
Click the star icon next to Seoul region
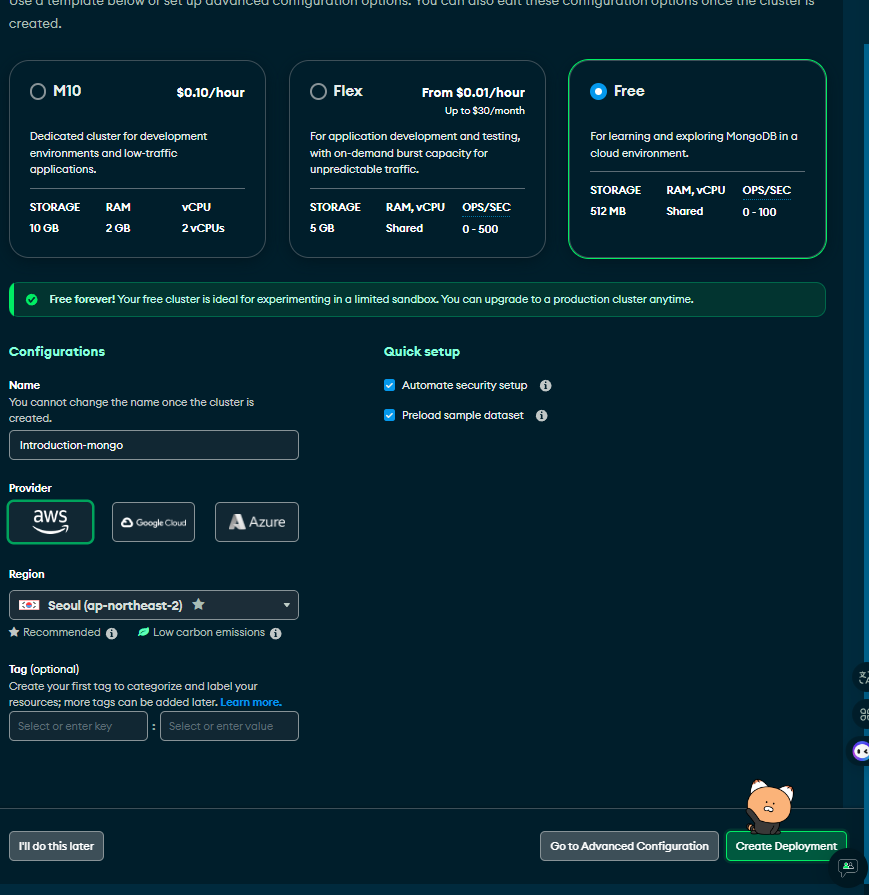[198, 604]
